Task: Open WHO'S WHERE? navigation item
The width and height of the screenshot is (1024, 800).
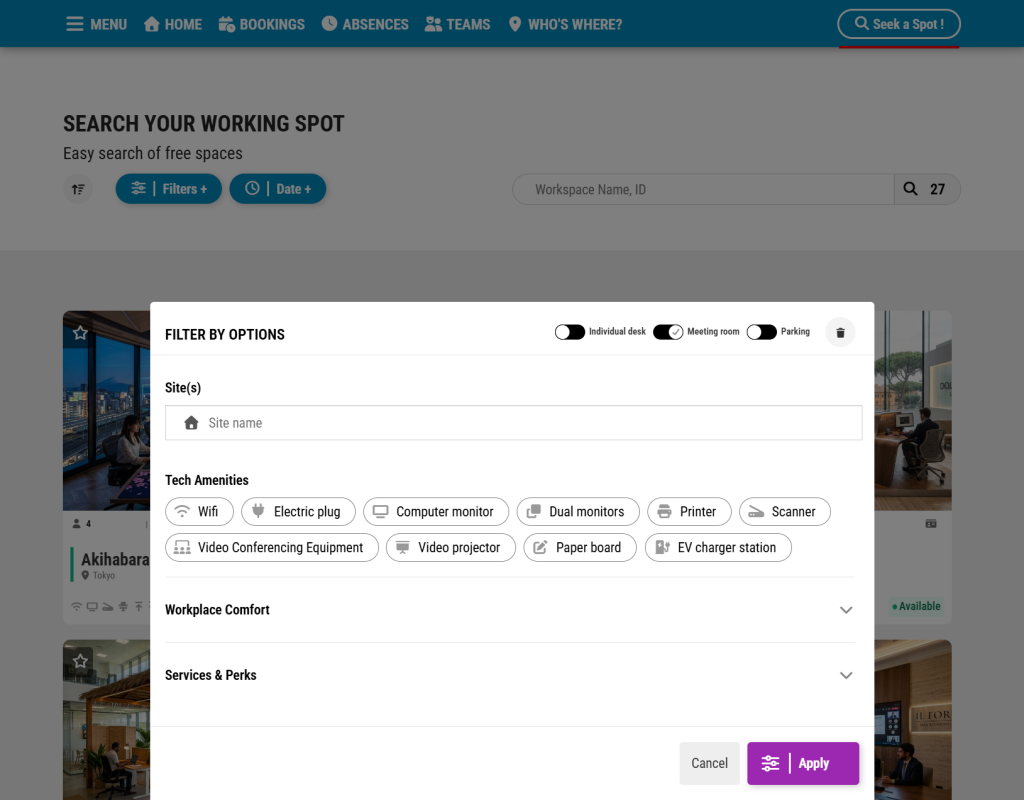Action: (x=565, y=24)
